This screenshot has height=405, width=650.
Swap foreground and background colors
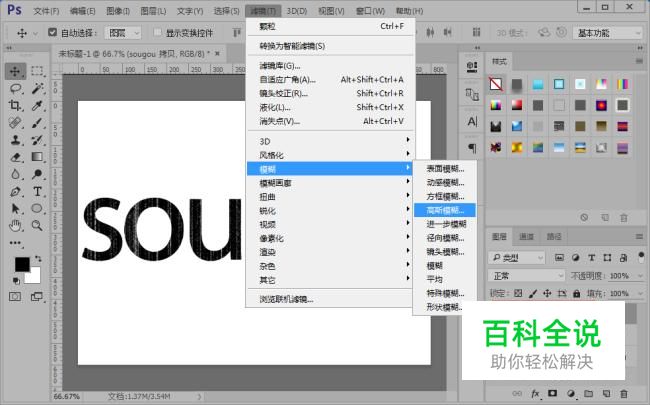pyautogui.click(x=38, y=259)
